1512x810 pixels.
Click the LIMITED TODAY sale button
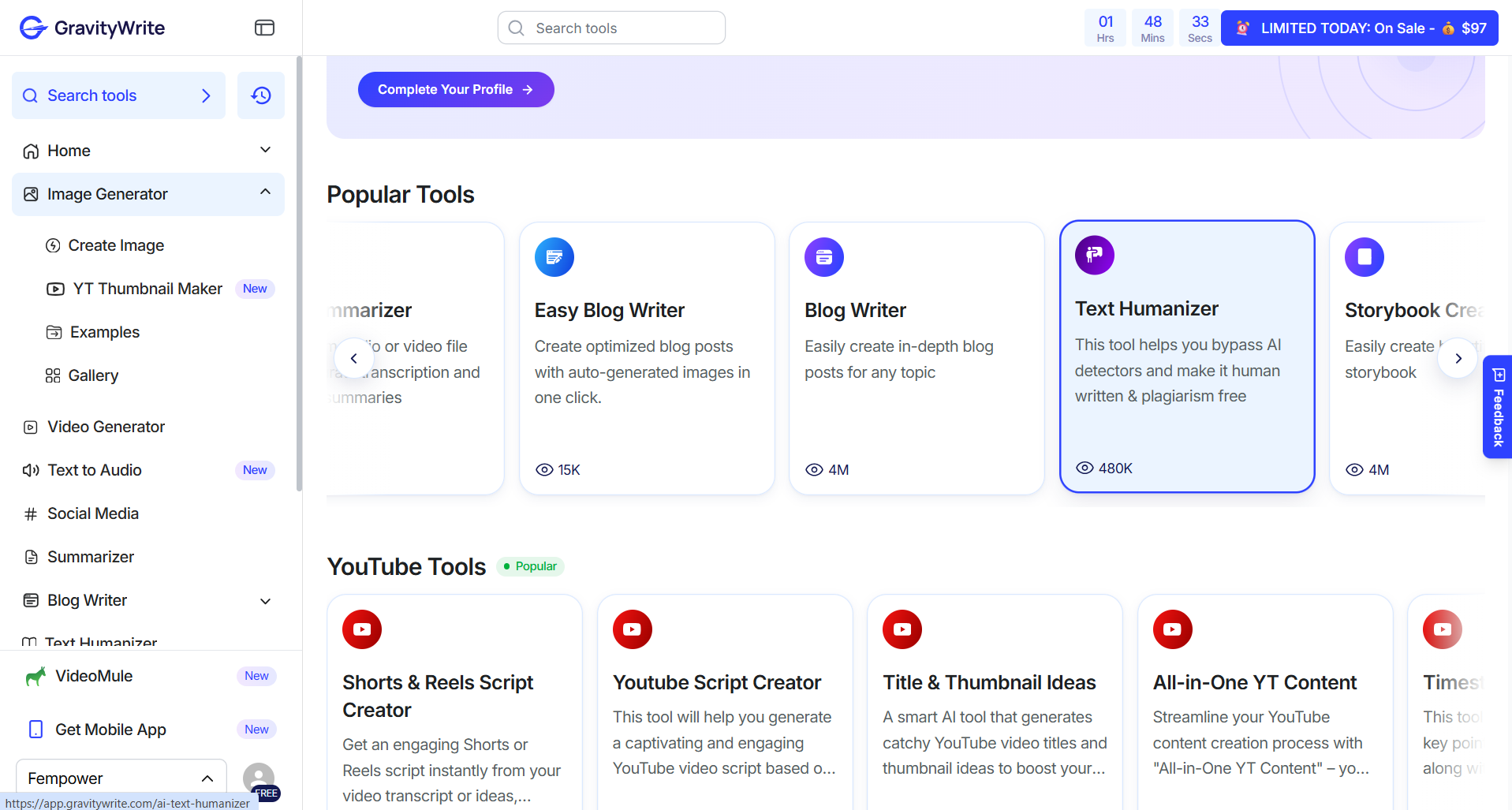(1360, 28)
